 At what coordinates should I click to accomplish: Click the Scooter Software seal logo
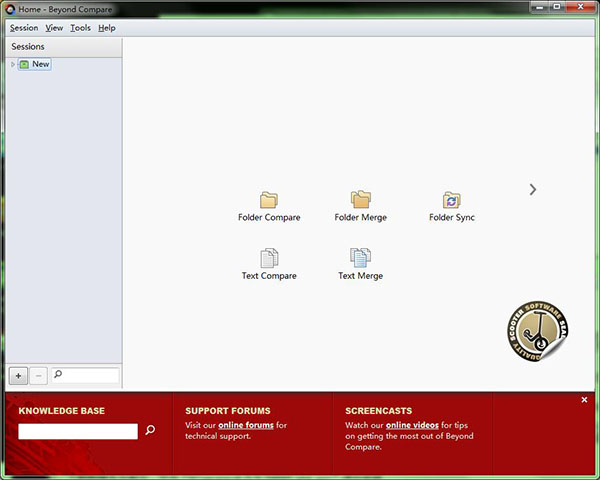pos(540,331)
